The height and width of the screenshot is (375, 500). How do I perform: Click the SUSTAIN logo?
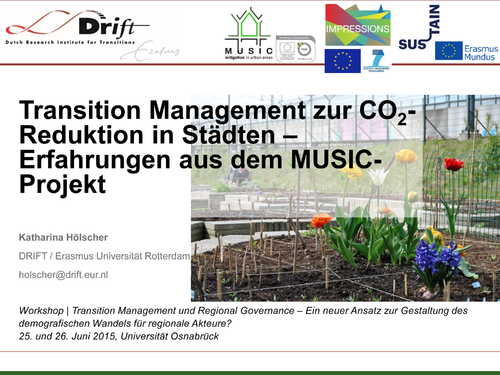click(x=419, y=27)
